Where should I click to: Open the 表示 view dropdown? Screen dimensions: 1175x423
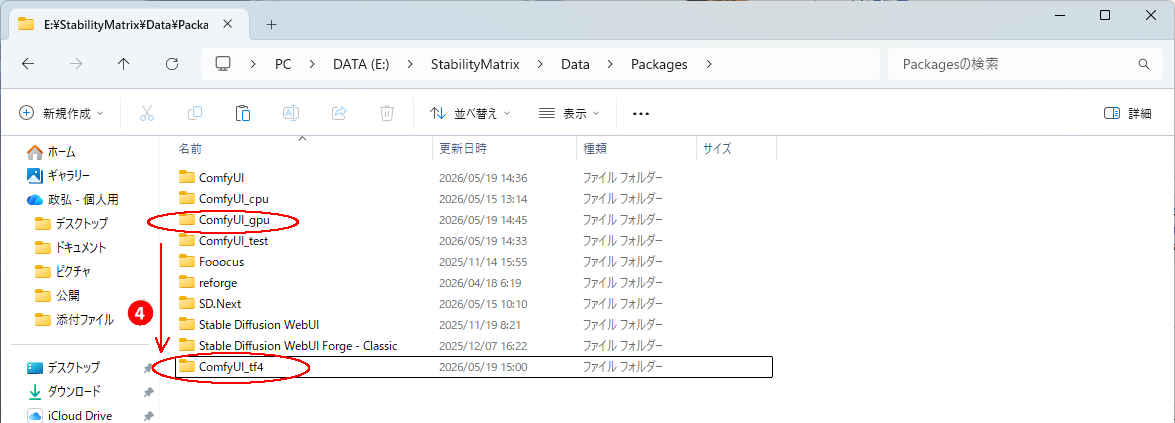point(570,113)
